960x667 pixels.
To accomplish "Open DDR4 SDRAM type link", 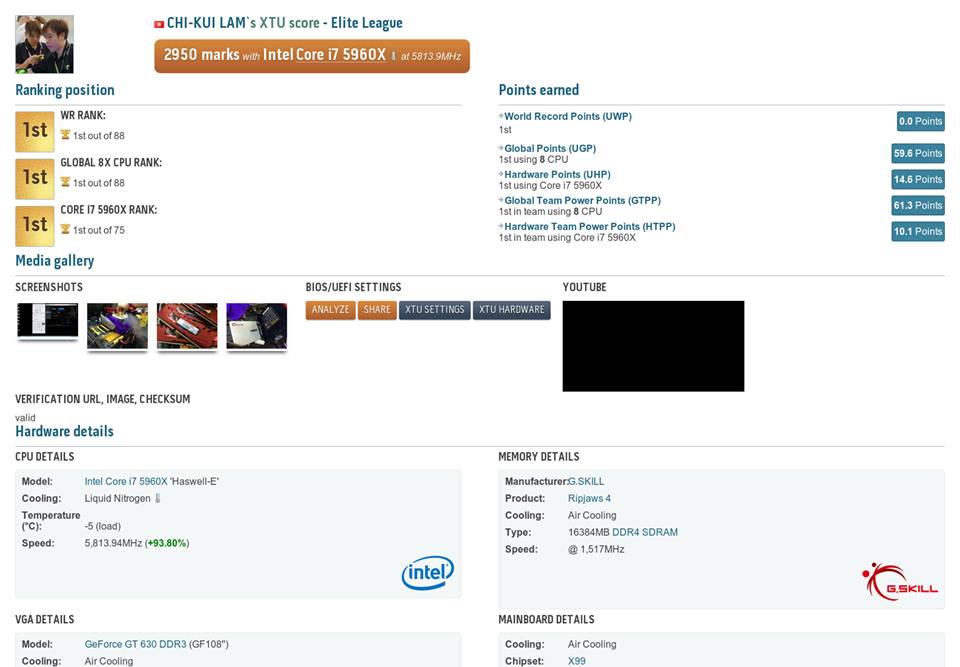I will pos(645,532).
